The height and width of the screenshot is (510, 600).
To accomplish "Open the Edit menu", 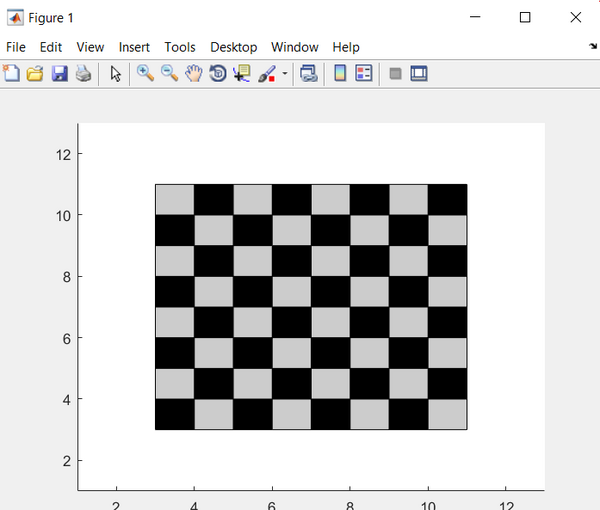I will [x=51, y=47].
